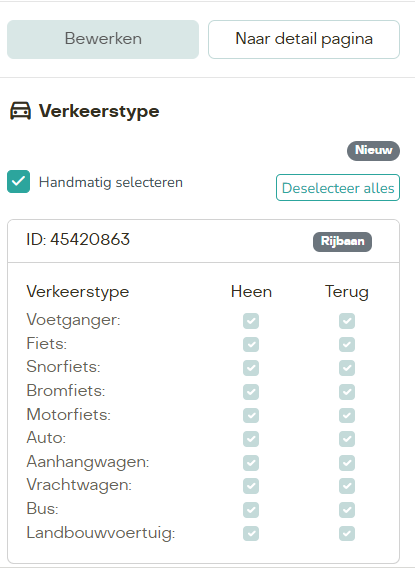The height and width of the screenshot is (582, 415).
Task: Click the Bewerken button
Action: 103,39
